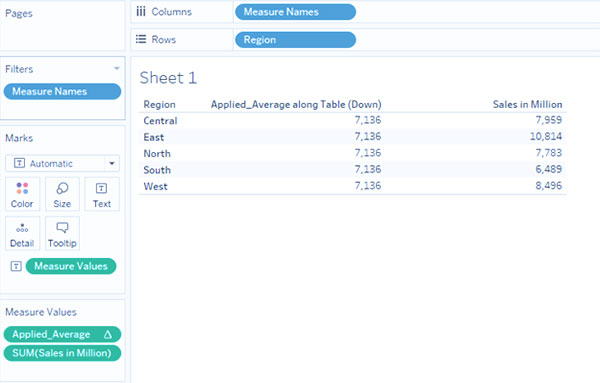Open the Text marks card
Image resolution: width=600 pixels, height=383 pixels.
[101, 194]
